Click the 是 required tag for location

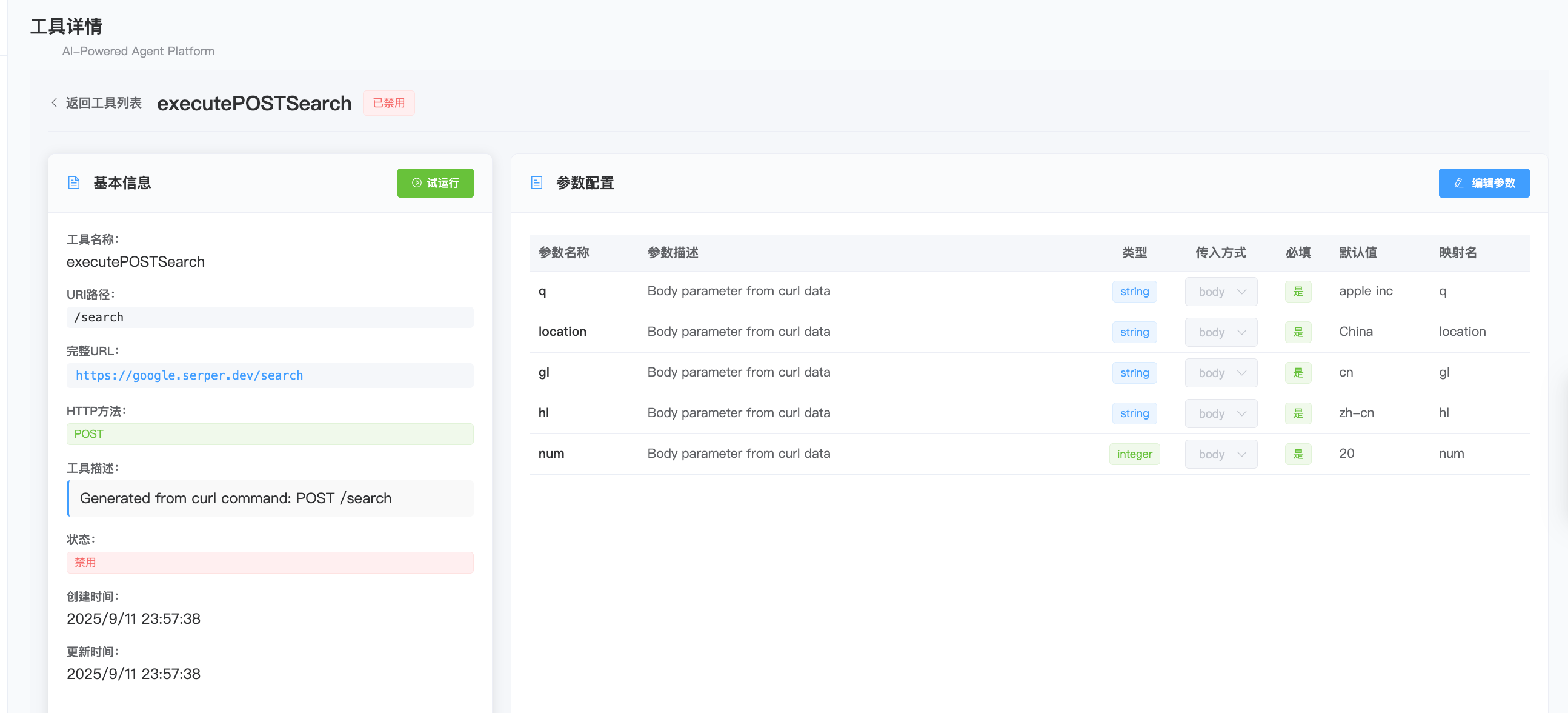tap(1297, 332)
